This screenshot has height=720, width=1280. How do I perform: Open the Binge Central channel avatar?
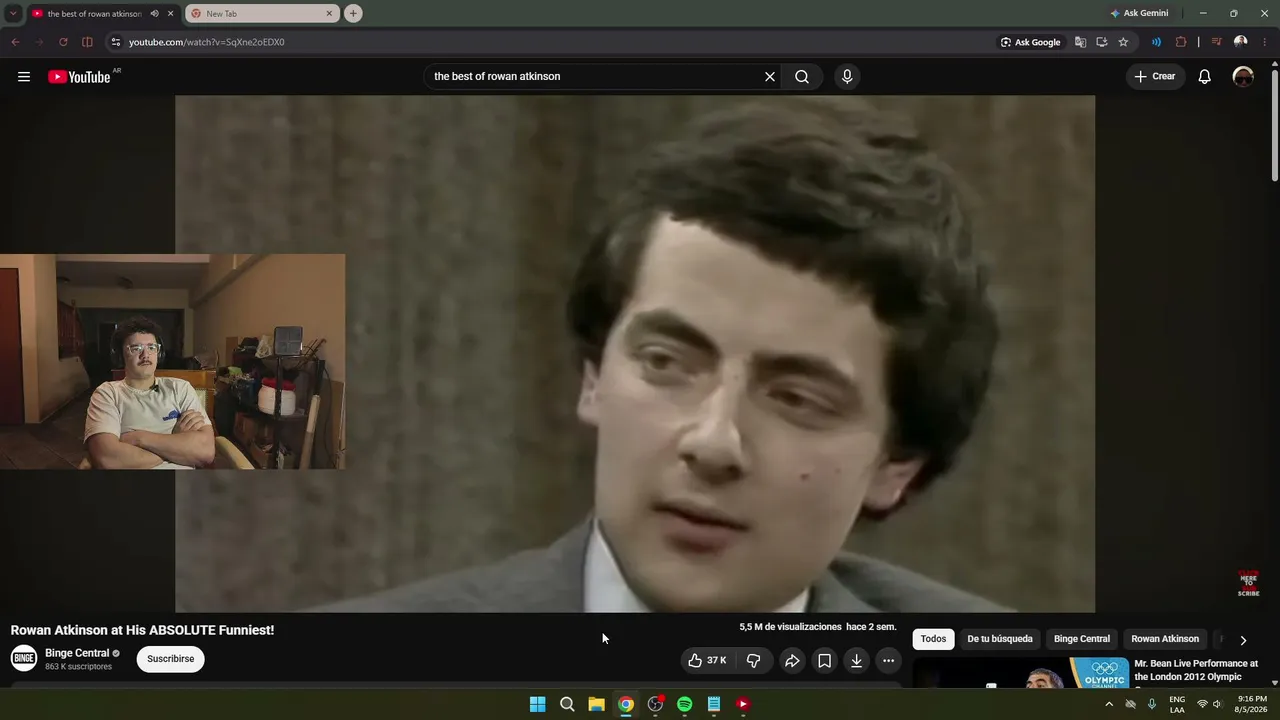(24, 658)
